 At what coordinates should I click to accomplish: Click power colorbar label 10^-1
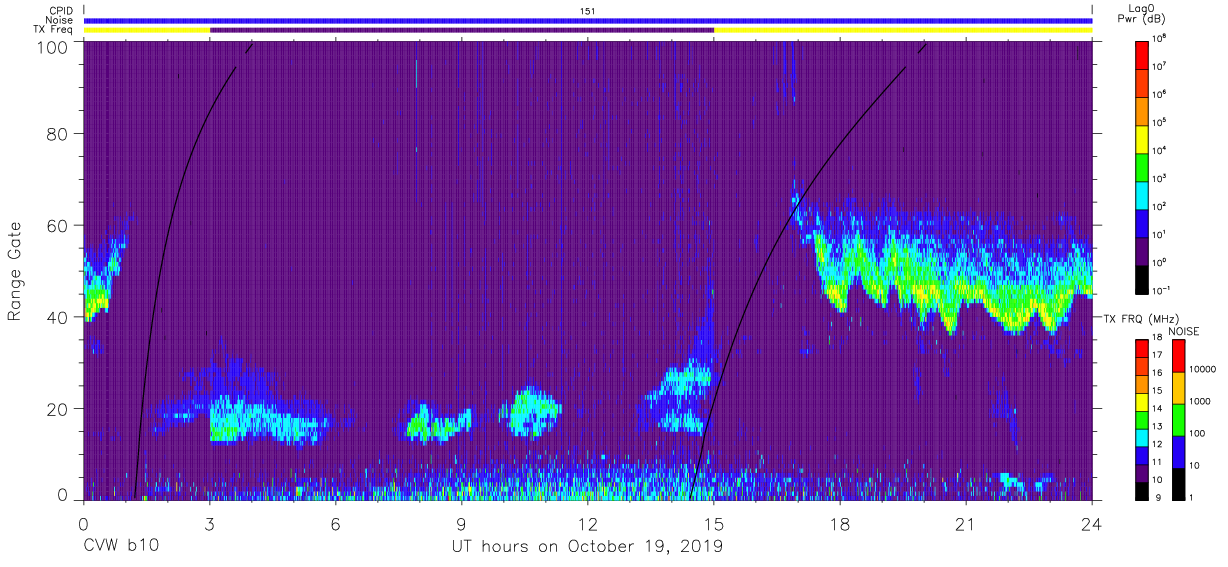click(x=1163, y=290)
